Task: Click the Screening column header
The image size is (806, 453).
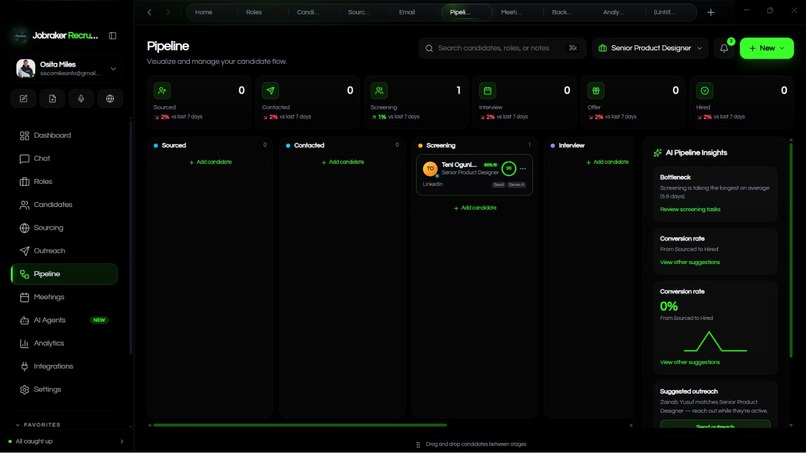Action: [441, 146]
